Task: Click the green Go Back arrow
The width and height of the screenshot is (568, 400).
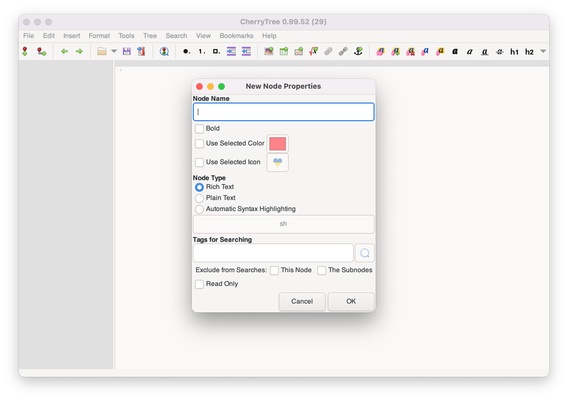Action: click(x=64, y=51)
